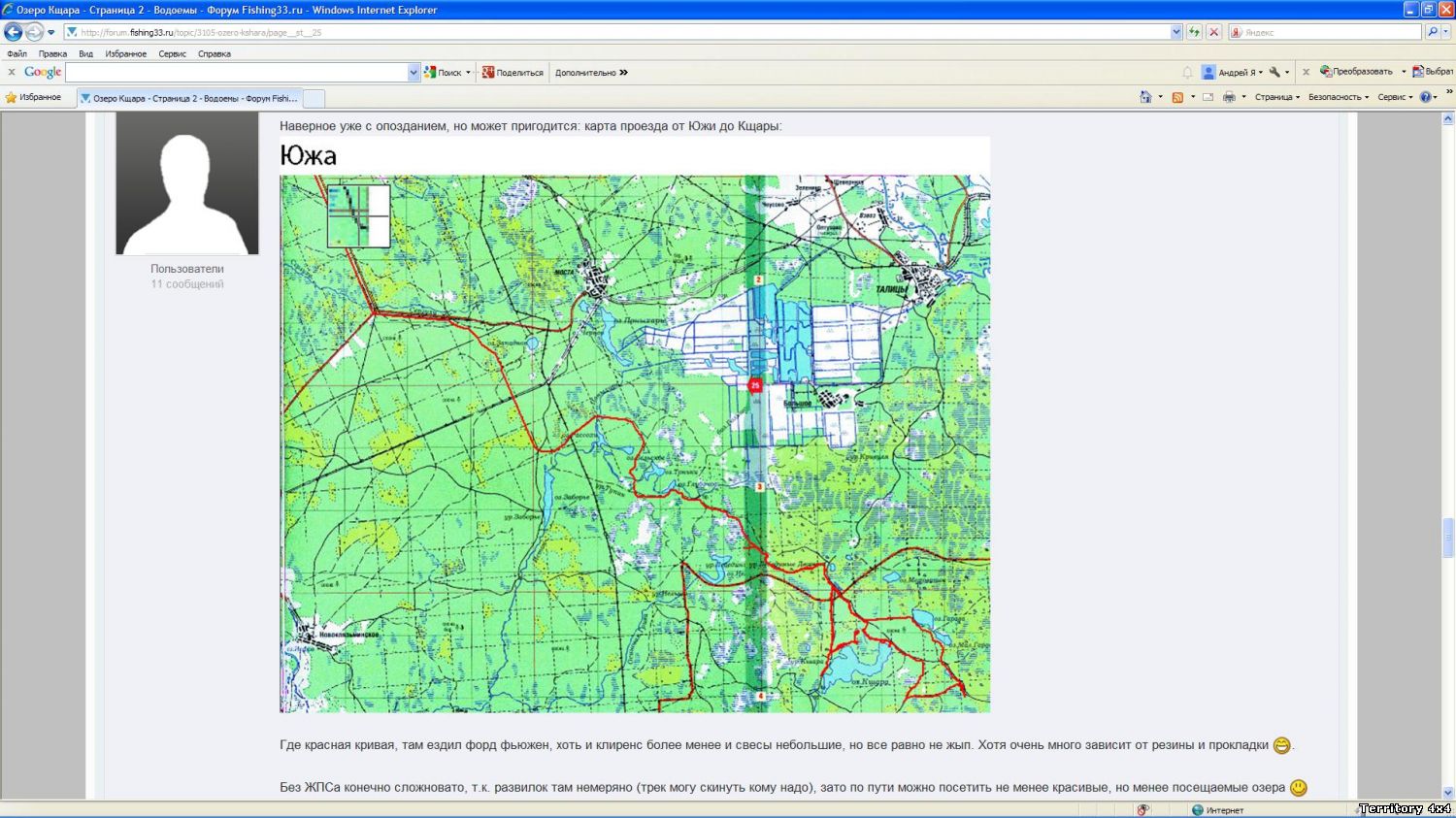Expand the Безопасность dropdown menu
1456x818 pixels.
point(1338,97)
